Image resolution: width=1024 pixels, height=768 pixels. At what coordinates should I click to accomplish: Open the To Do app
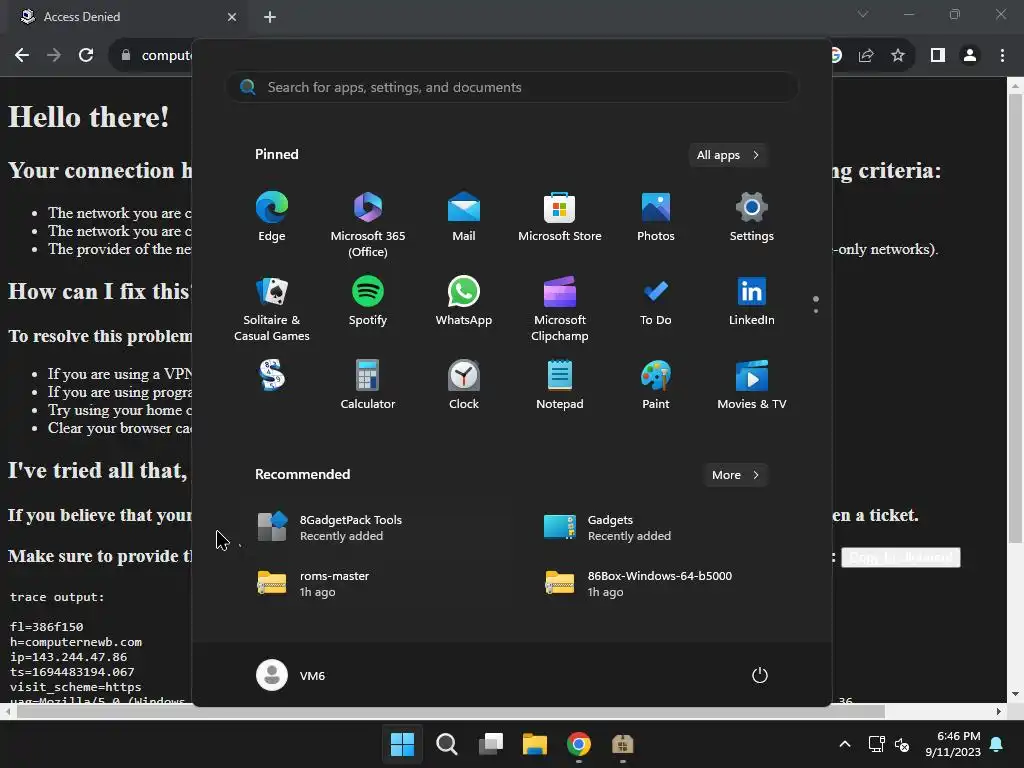(x=656, y=301)
